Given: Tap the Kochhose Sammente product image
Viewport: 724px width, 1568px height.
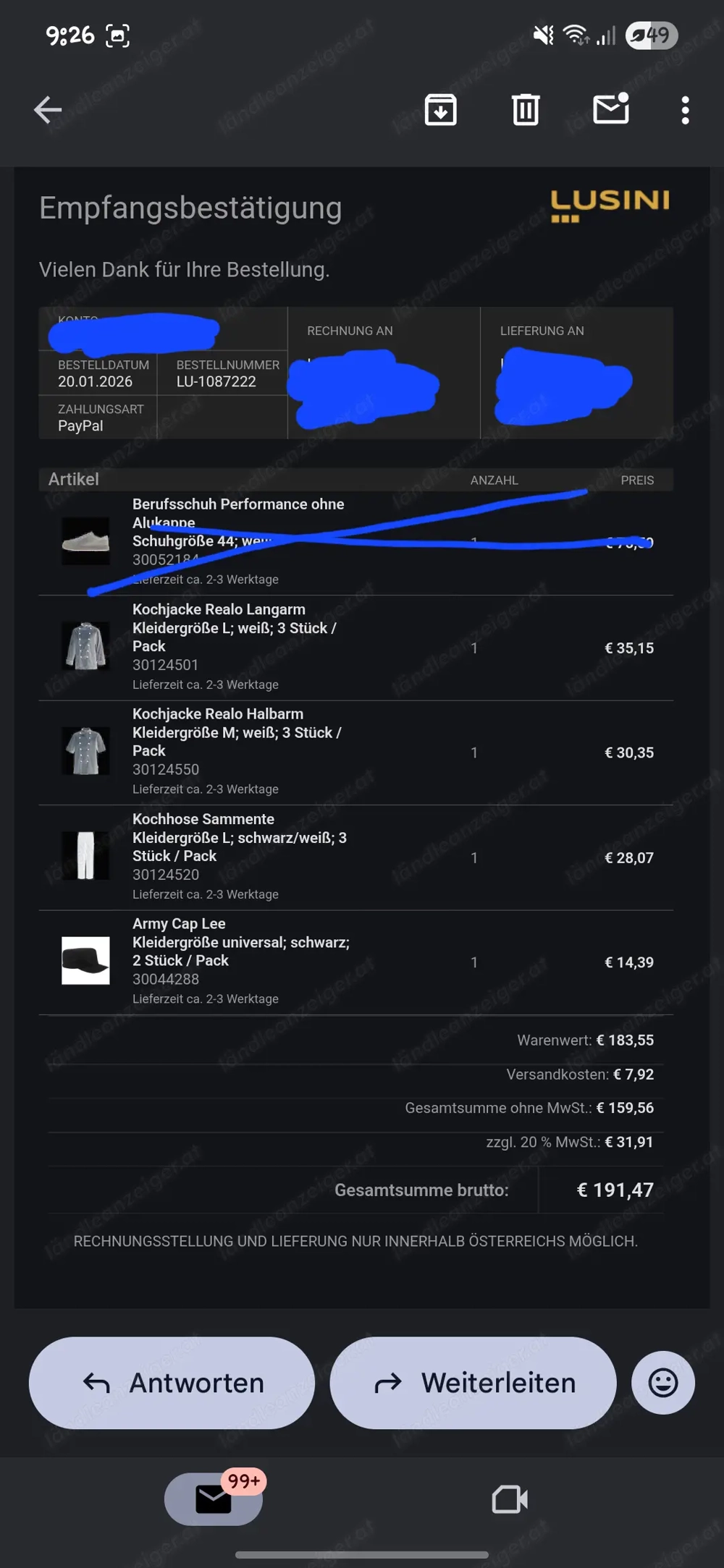Looking at the screenshot, I should tap(85, 856).
